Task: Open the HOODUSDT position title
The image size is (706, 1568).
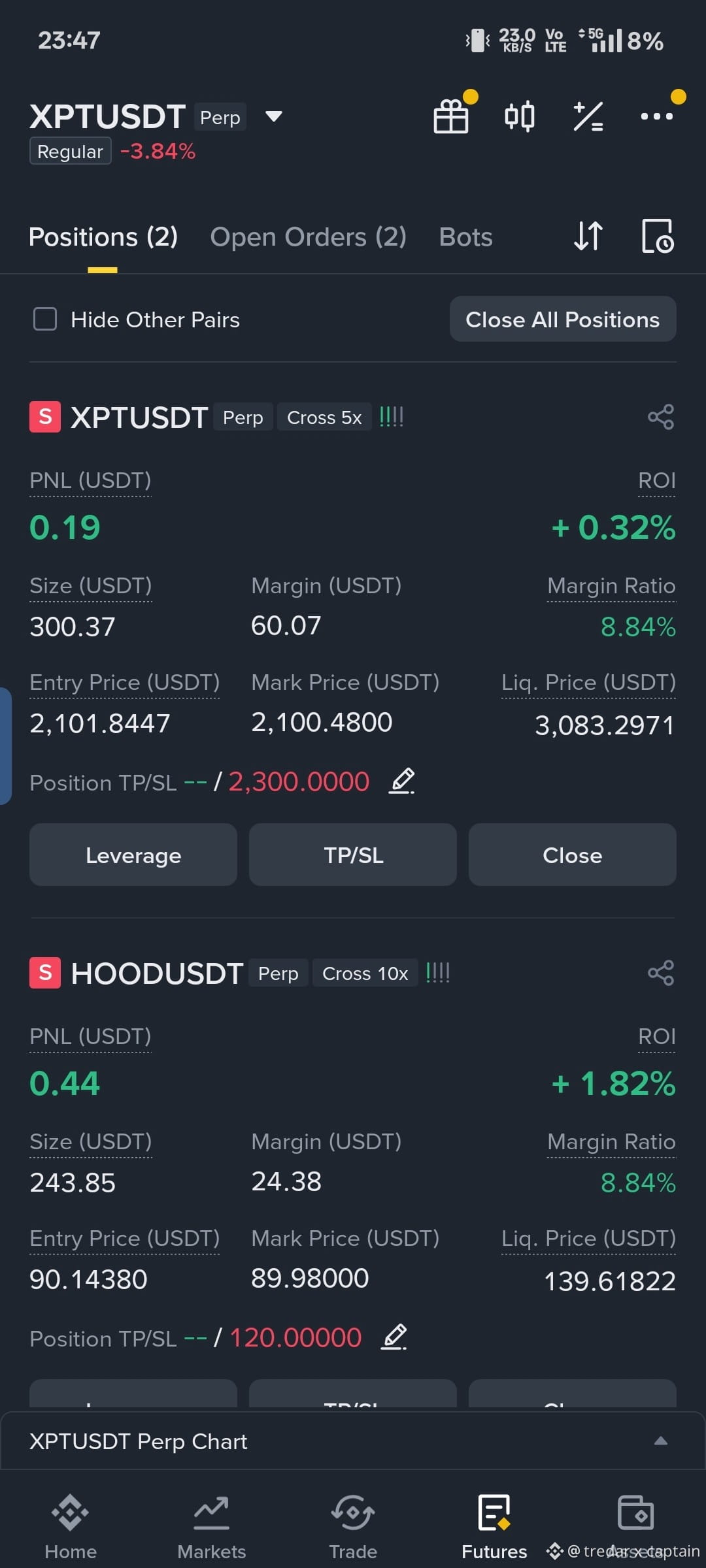Action: tap(157, 973)
